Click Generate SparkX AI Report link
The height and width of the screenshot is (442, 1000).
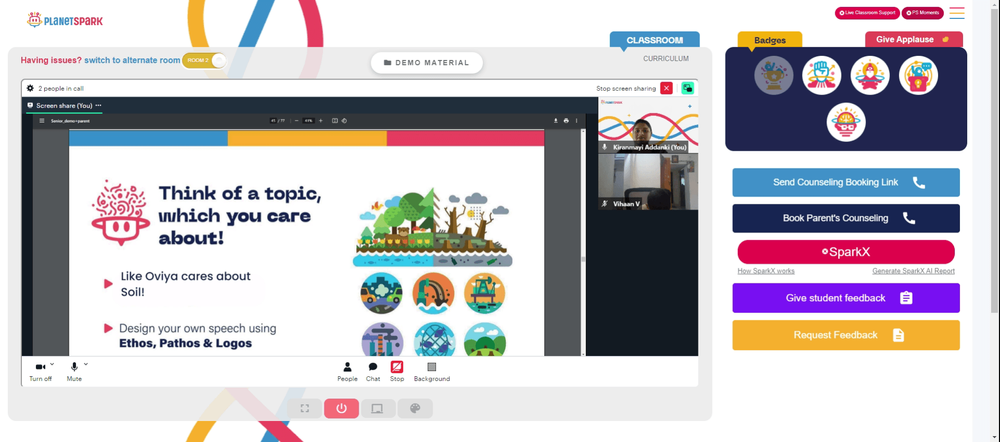(913, 271)
